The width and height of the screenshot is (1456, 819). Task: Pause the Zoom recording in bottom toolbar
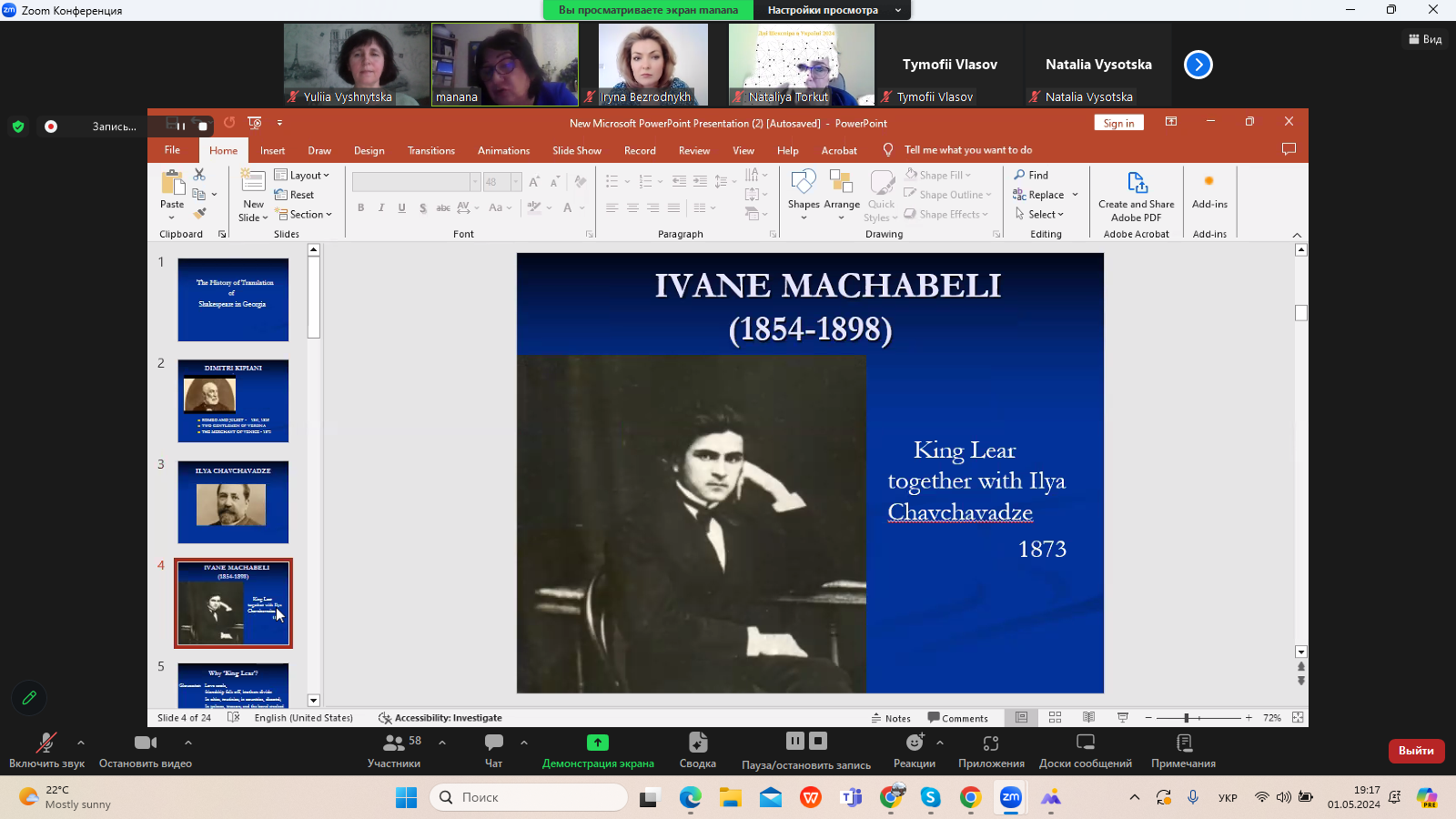click(794, 741)
